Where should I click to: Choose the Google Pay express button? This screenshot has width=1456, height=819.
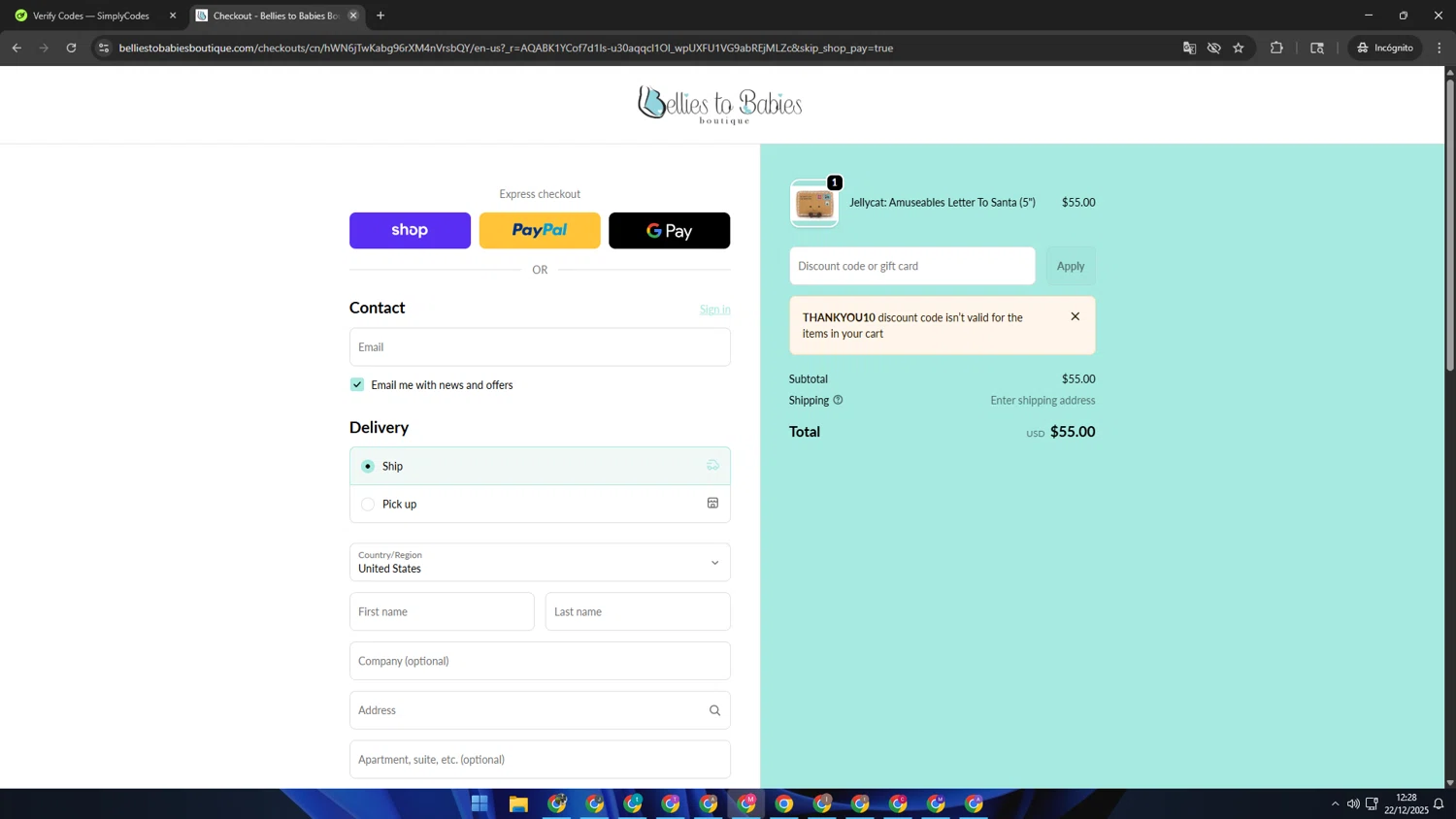pos(669,230)
